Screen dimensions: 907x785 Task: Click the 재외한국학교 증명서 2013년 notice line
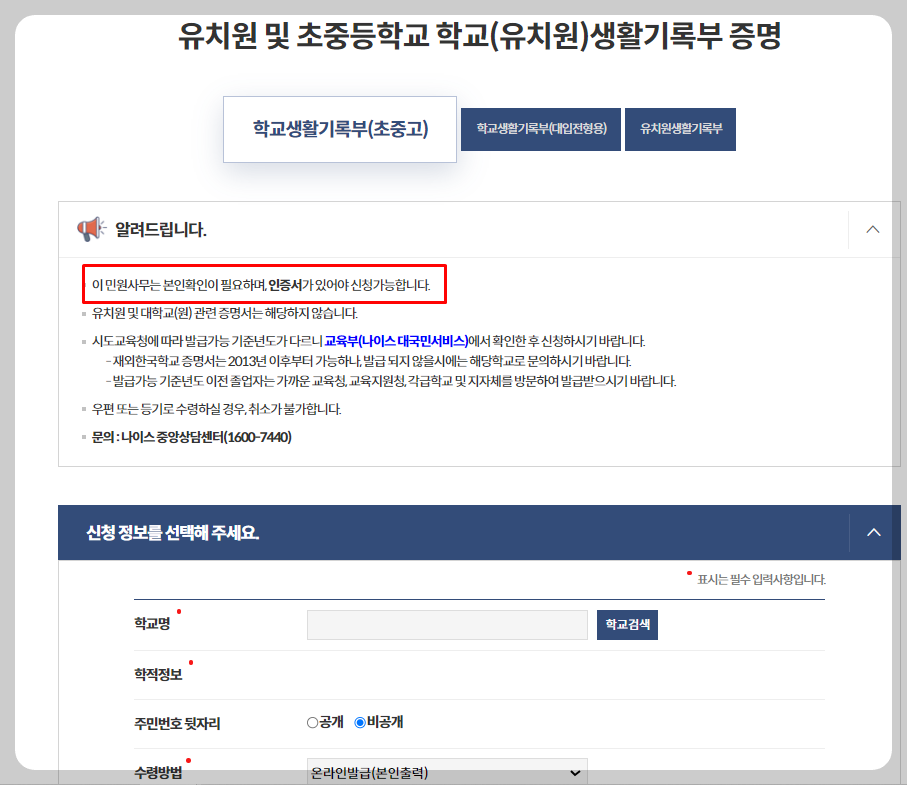coord(371,361)
